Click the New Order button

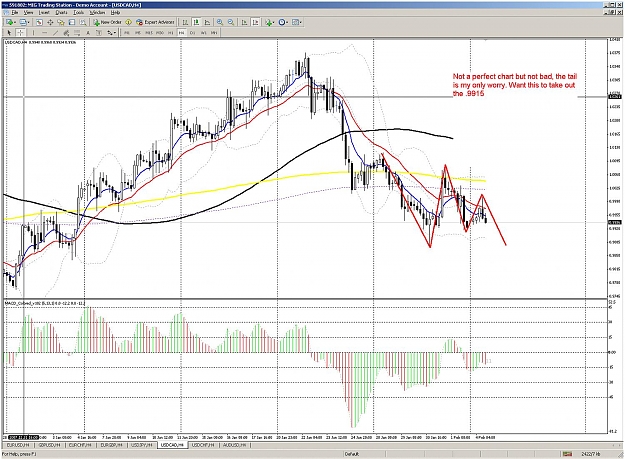pyautogui.click(x=107, y=22)
